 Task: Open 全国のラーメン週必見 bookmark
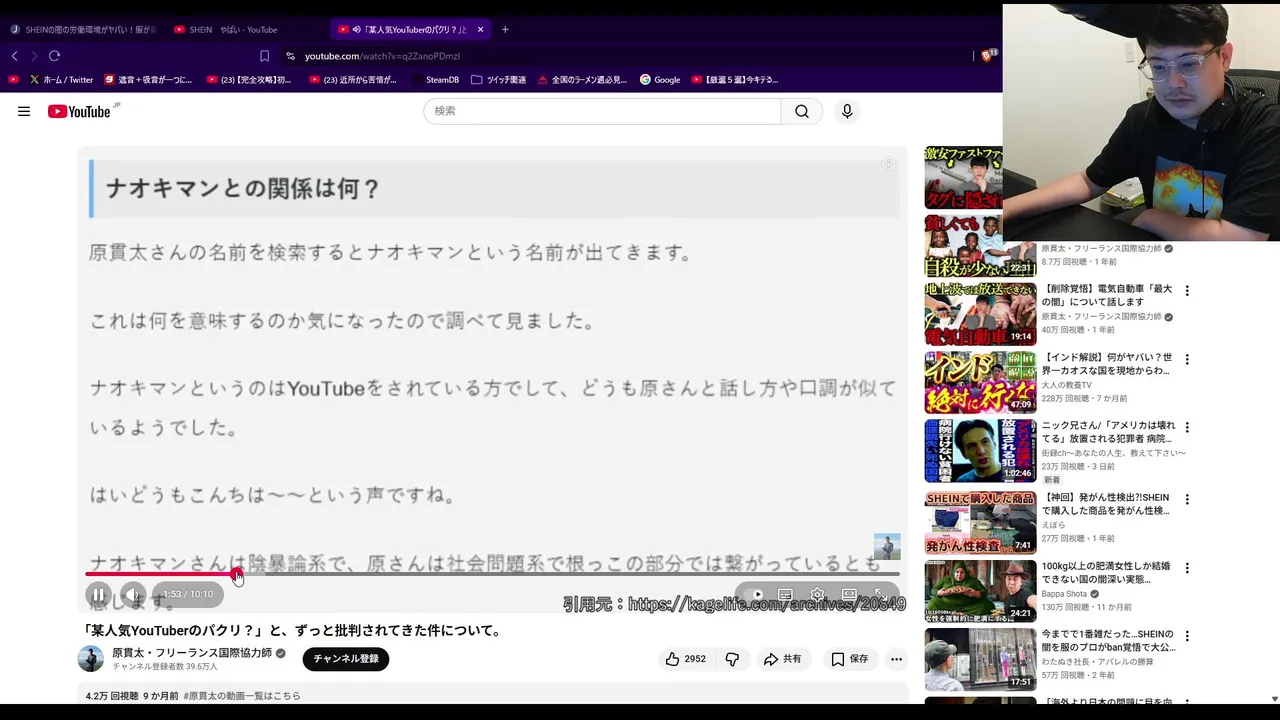click(582, 79)
